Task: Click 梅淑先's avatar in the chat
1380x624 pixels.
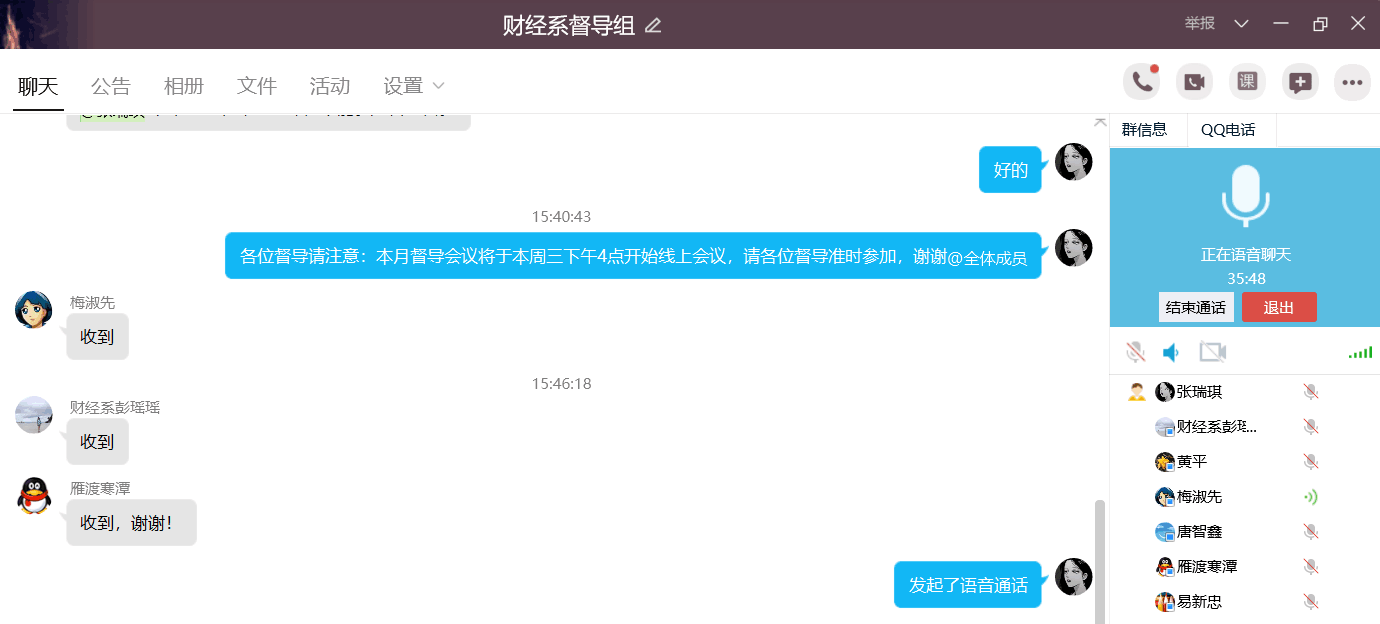Action: [34, 309]
